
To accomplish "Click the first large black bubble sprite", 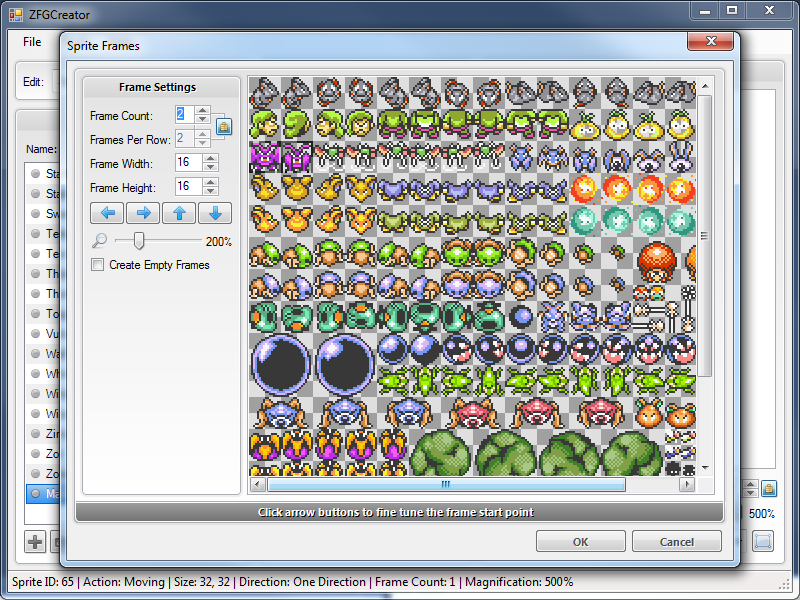I will click(281, 364).
